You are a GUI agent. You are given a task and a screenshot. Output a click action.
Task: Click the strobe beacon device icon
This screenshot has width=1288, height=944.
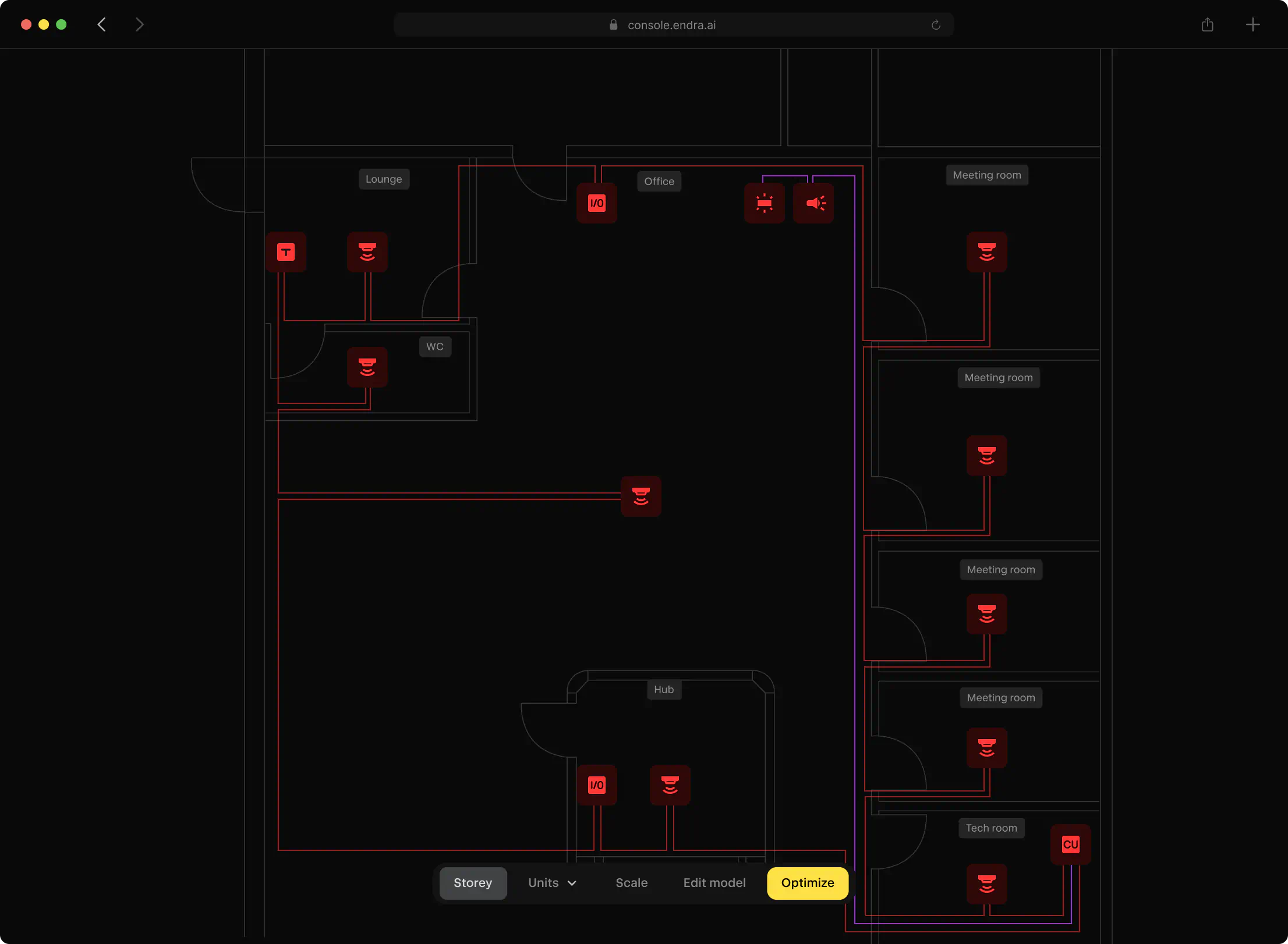pyautogui.click(x=764, y=203)
